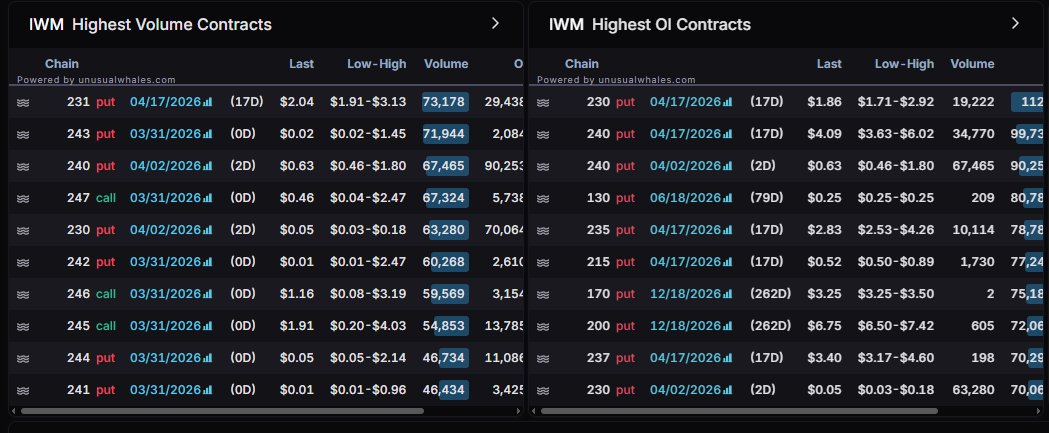Open chart icon beside 237 put 04/17/2026 date
1049x433 pixels.
727,359
